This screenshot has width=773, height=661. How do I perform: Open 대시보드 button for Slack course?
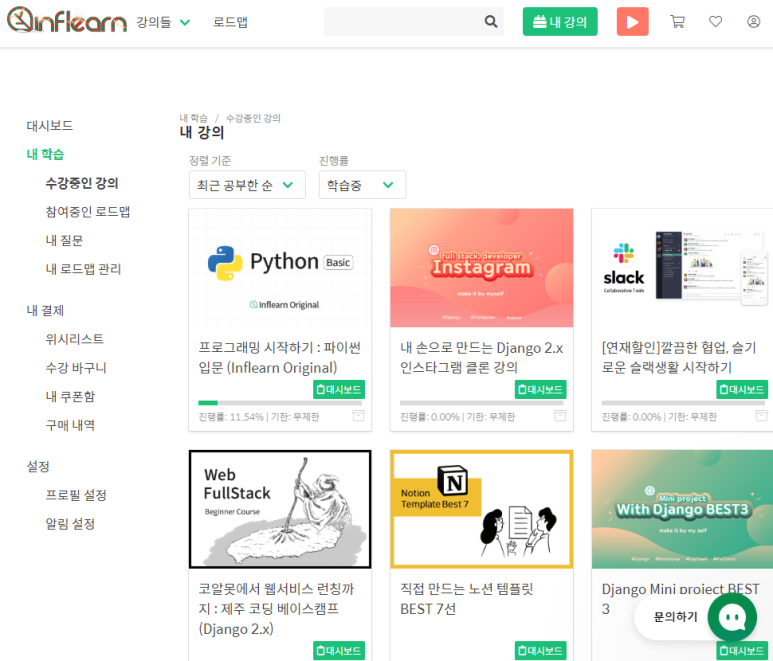click(742, 389)
